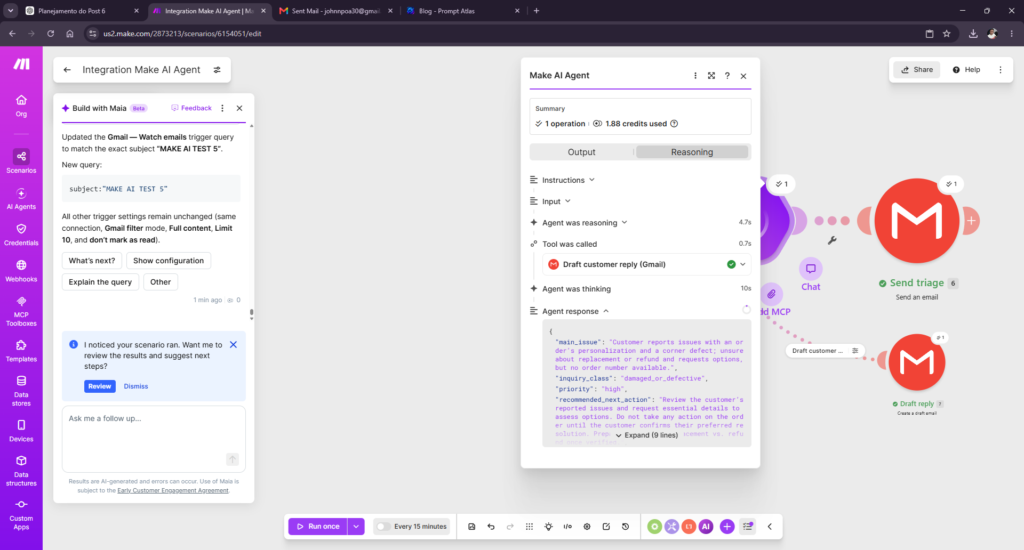Open a new browser tab
Viewport: 1024px width, 550px height.
(536, 11)
